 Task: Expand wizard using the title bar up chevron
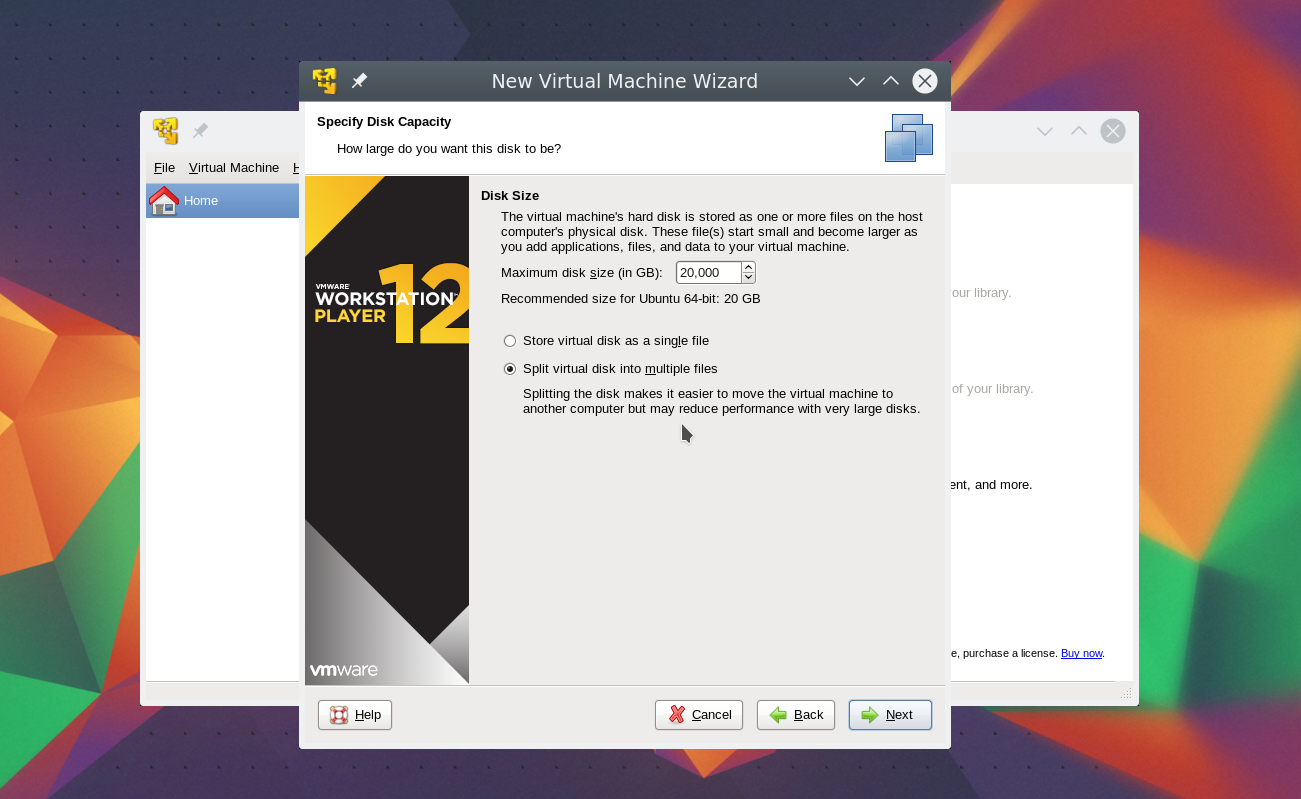pos(891,81)
